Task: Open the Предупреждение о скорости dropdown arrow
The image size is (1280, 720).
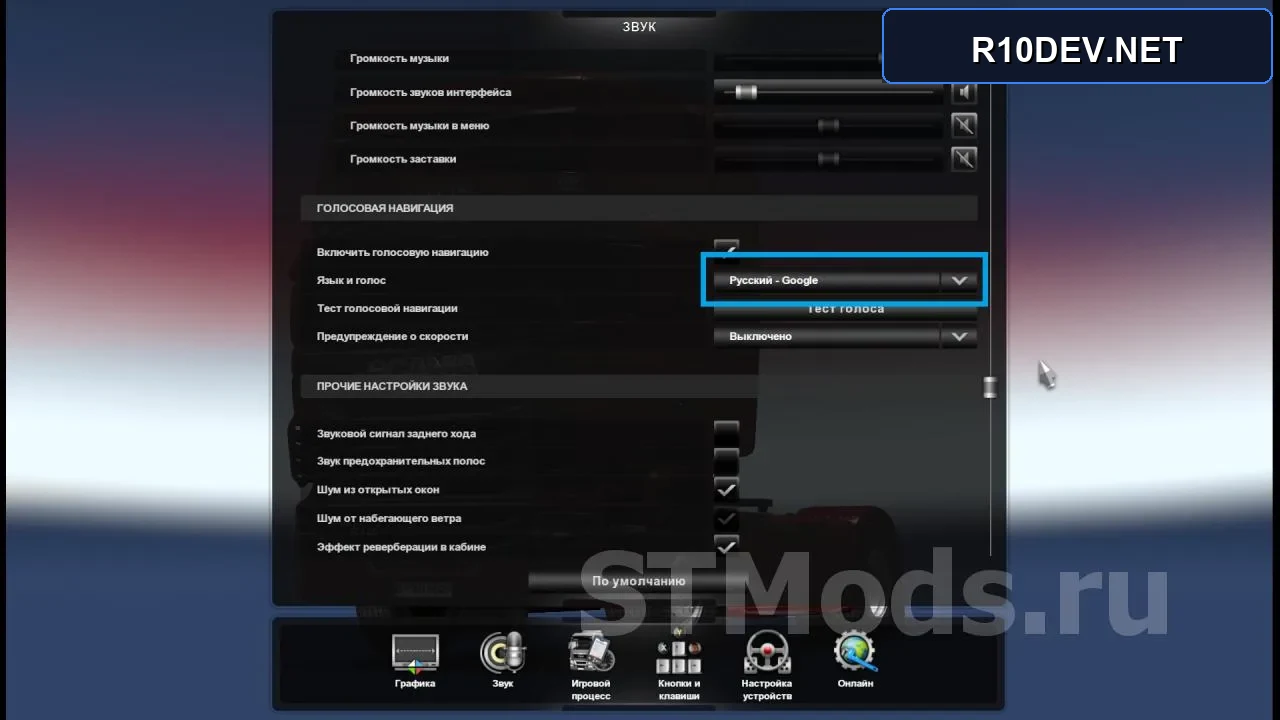Action: [958, 337]
